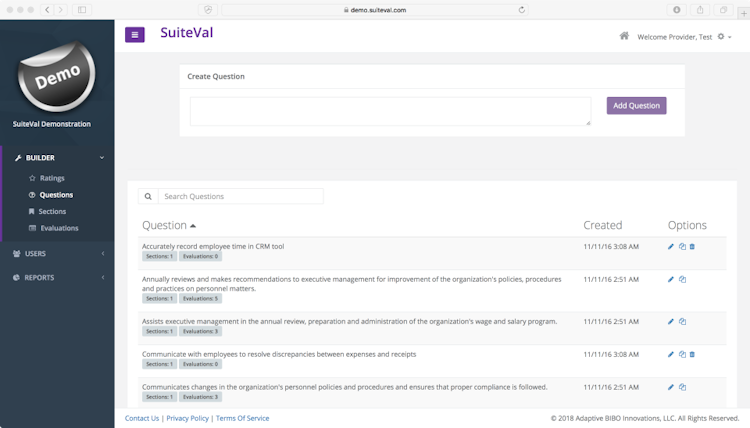Click the browser share button
This screenshot has height=428, width=750.
pos(700,10)
